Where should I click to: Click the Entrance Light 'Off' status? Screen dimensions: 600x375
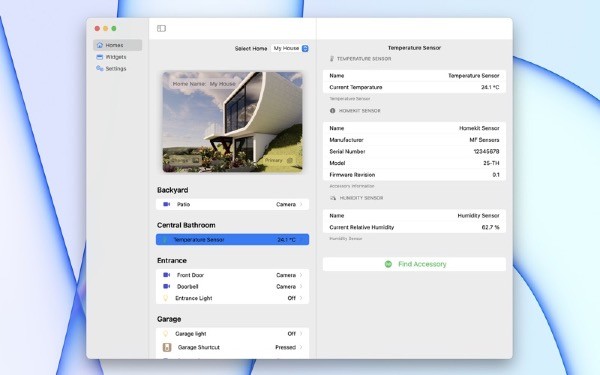(x=292, y=298)
